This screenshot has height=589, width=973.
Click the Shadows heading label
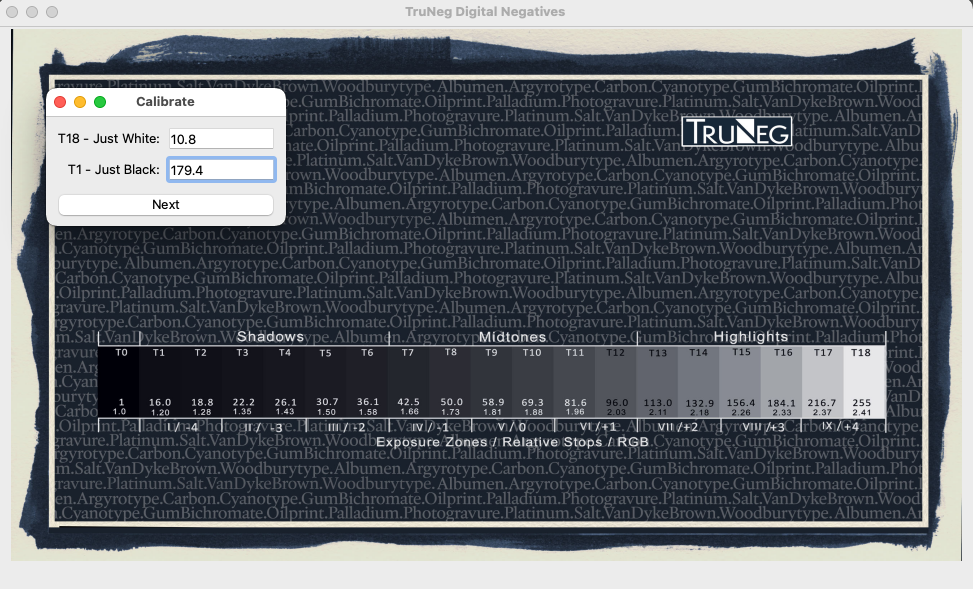click(x=271, y=336)
